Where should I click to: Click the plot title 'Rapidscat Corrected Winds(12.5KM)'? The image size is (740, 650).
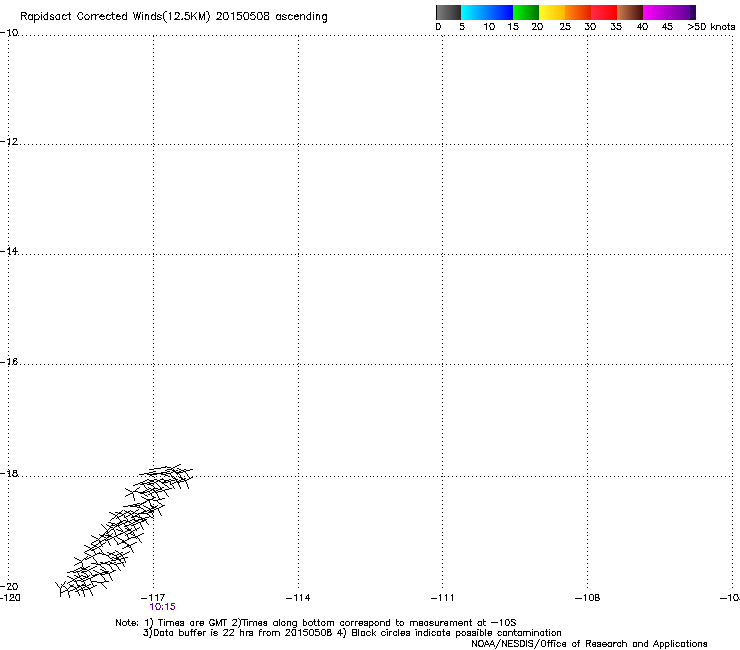point(115,17)
